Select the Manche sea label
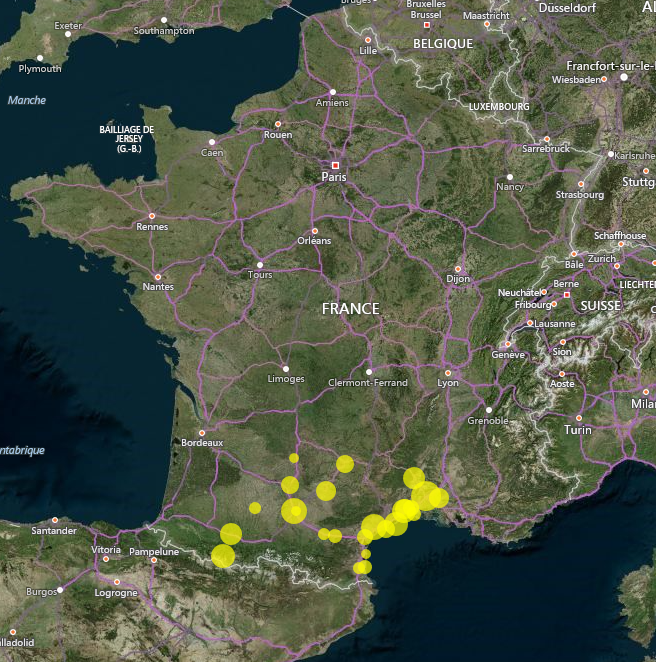 tap(27, 100)
